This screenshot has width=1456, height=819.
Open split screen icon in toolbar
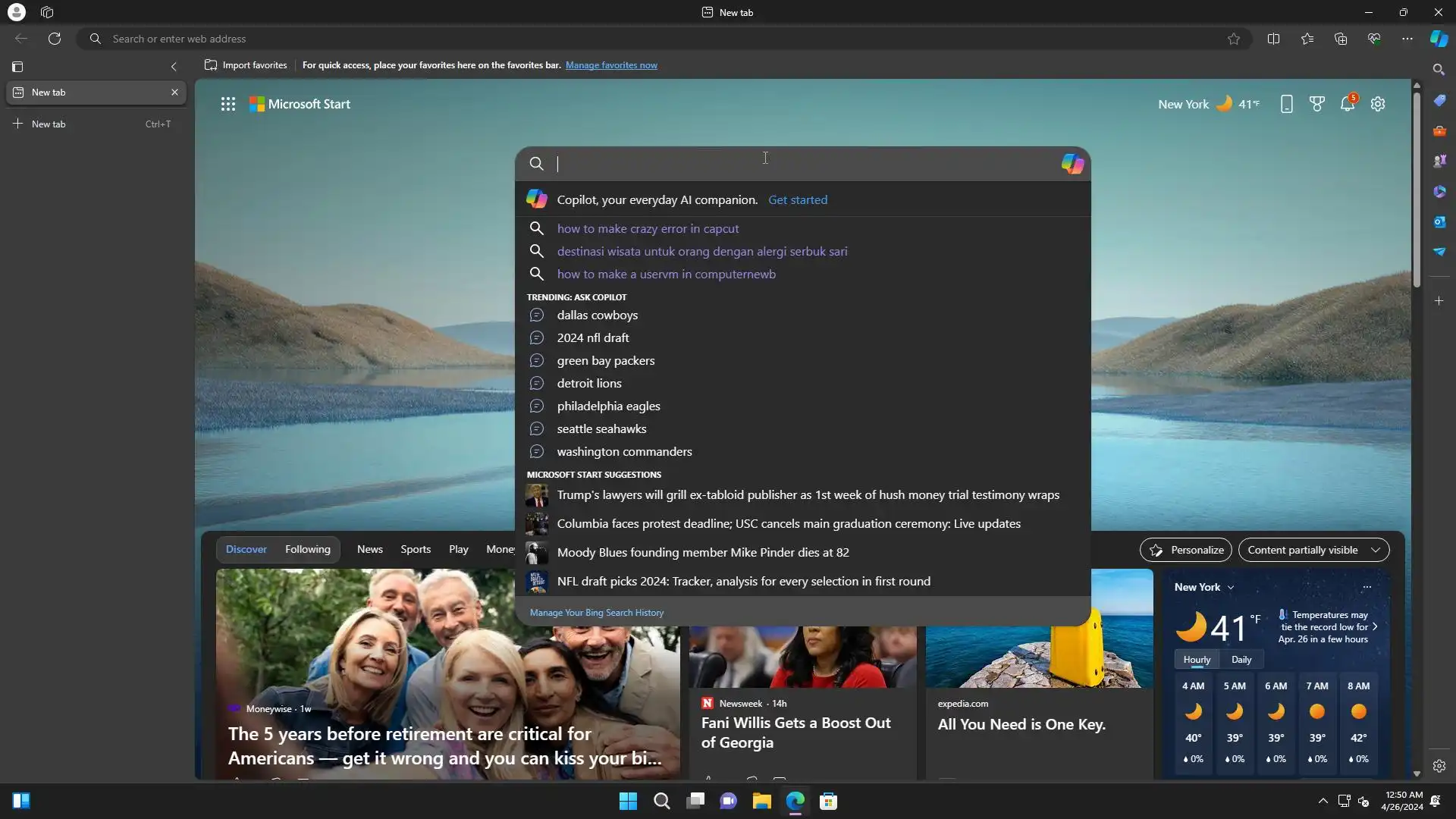[1274, 39]
